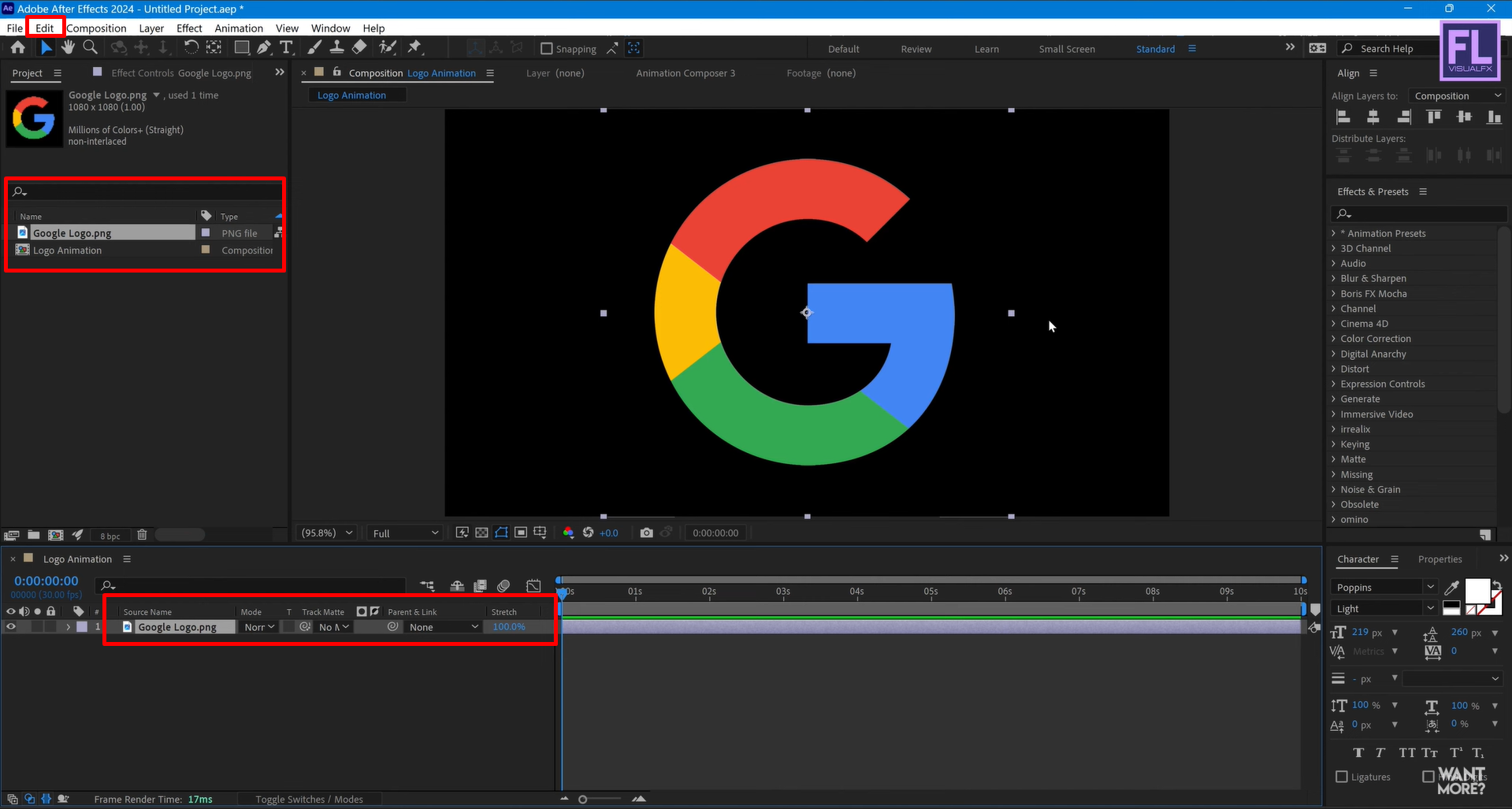
Task: Expand Google Logo.png layer properties arrow
Action: [x=69, y=627]
